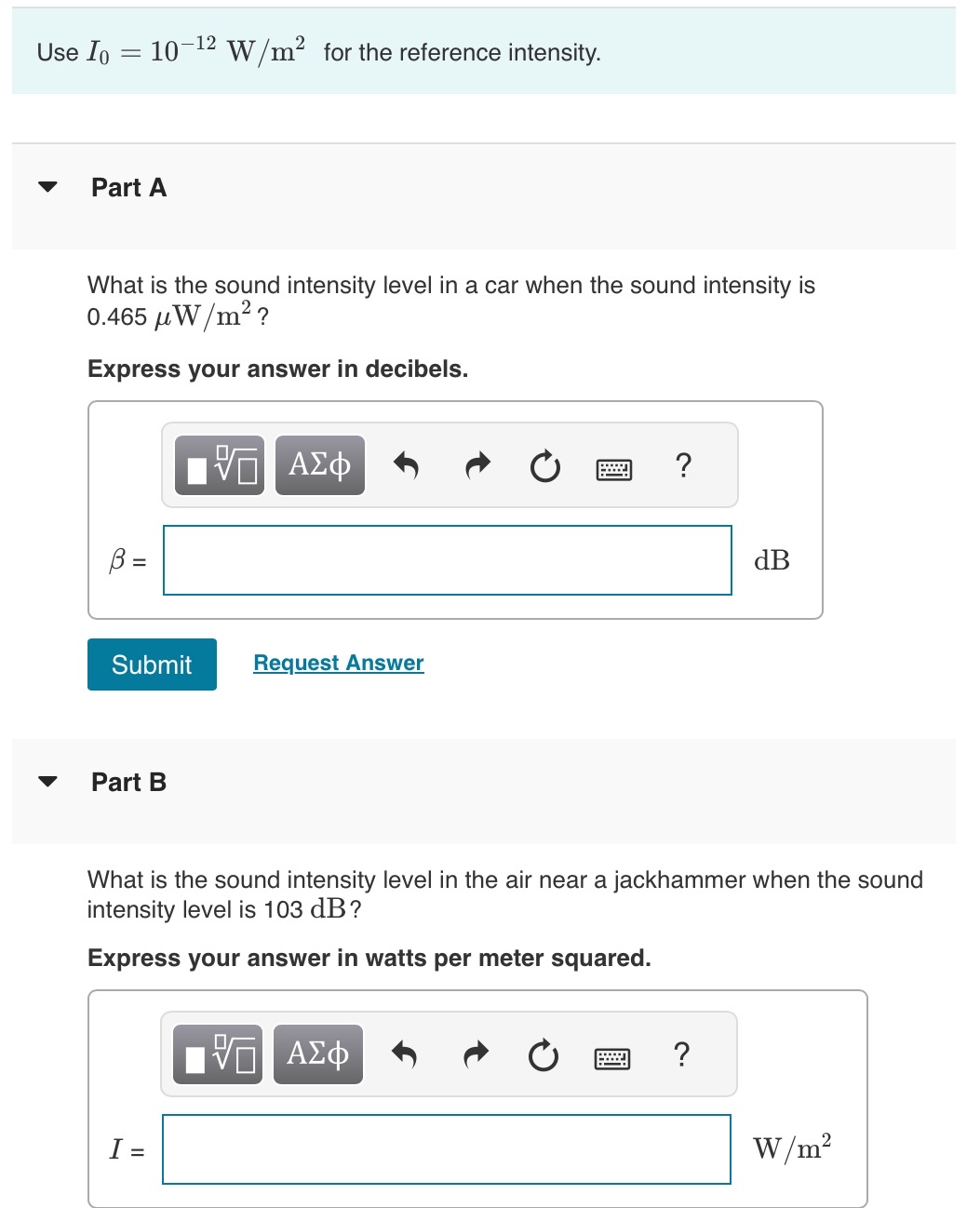Open the equation template editor in Part A
This screenshot has height=1208, width=980.
pos(218,465)
